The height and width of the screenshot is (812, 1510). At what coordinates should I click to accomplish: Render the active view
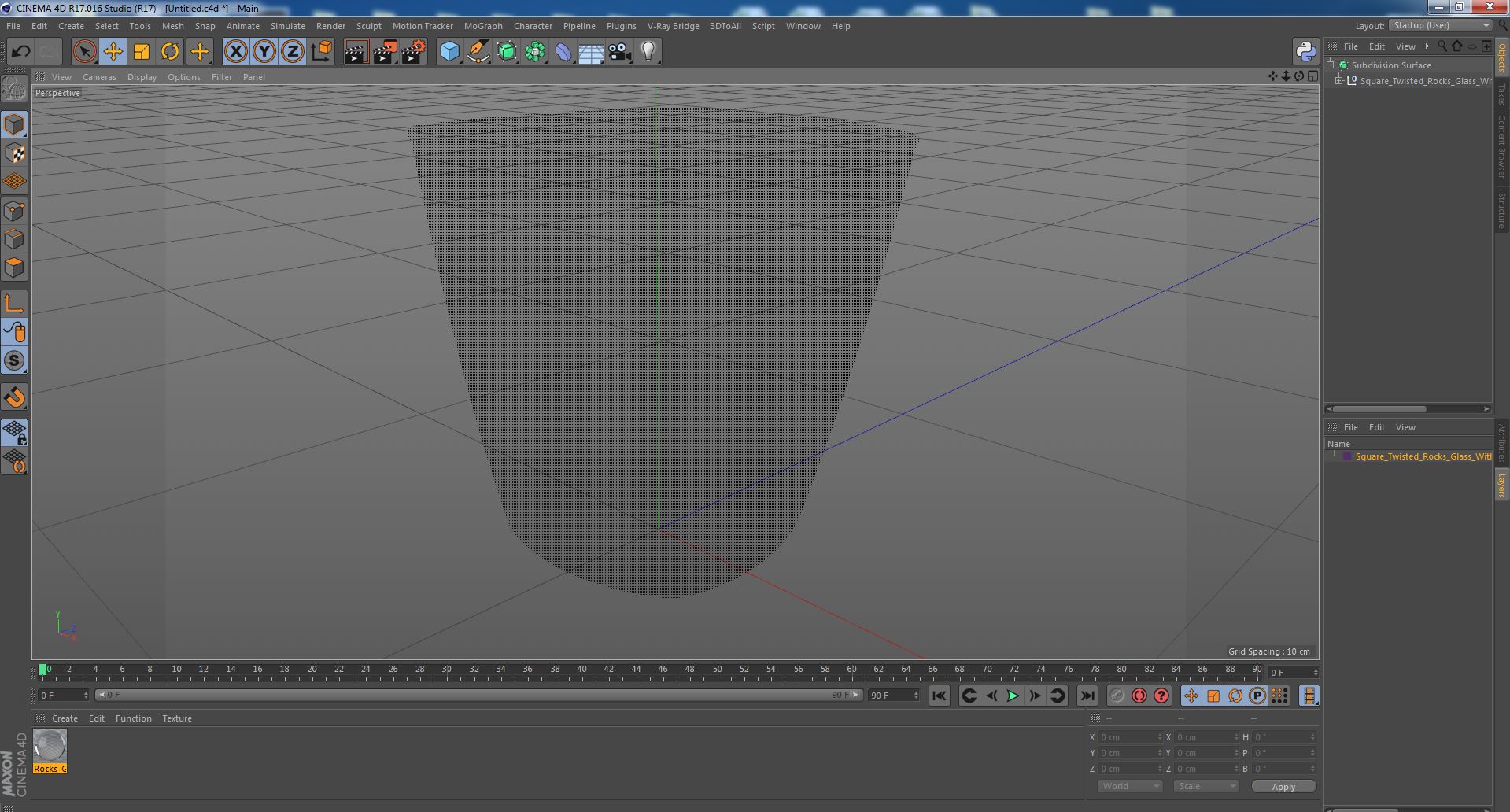(x=356, y=52)
